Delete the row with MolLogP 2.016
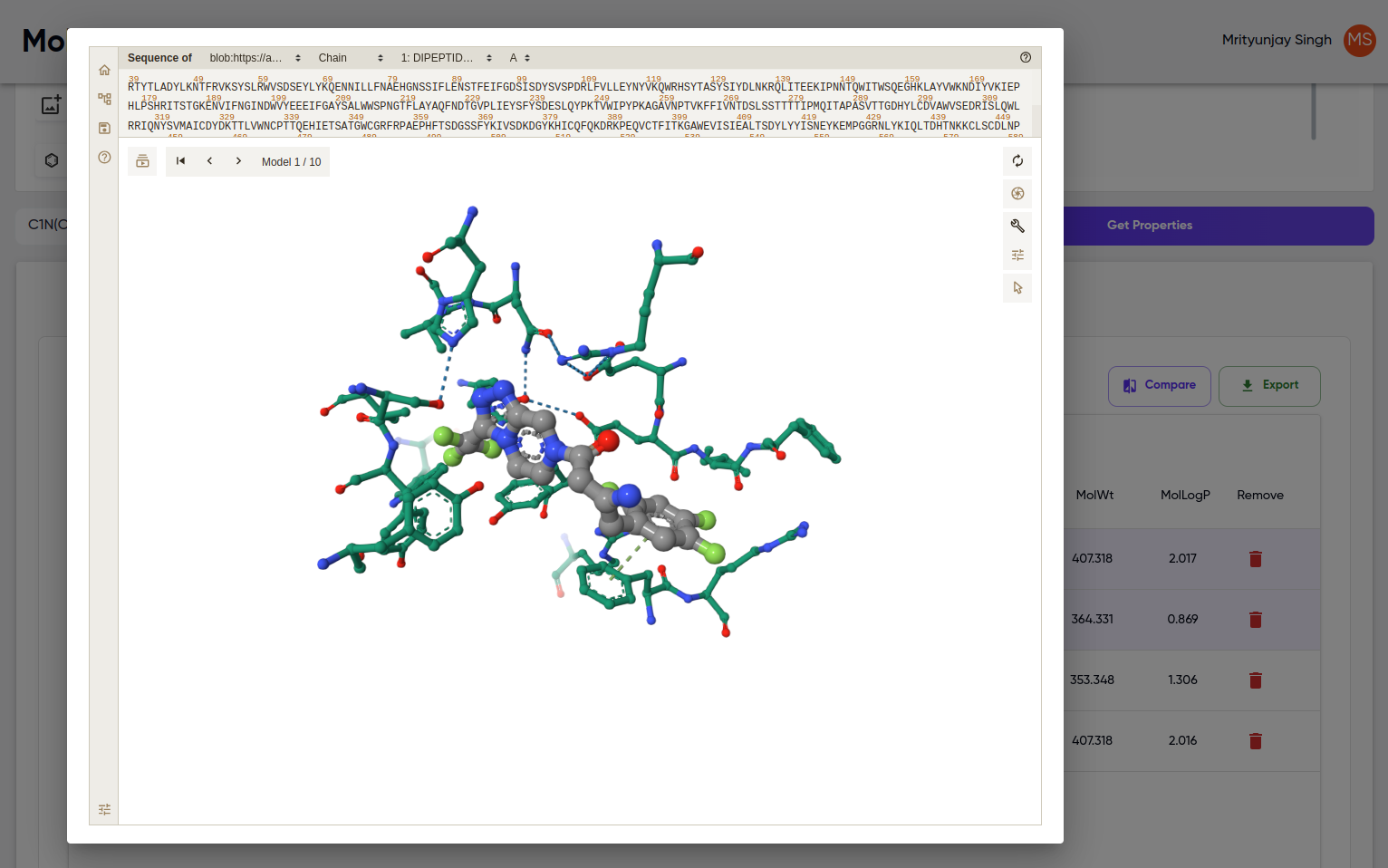This screenshot has height=868, width=1388. [1256, 741]
